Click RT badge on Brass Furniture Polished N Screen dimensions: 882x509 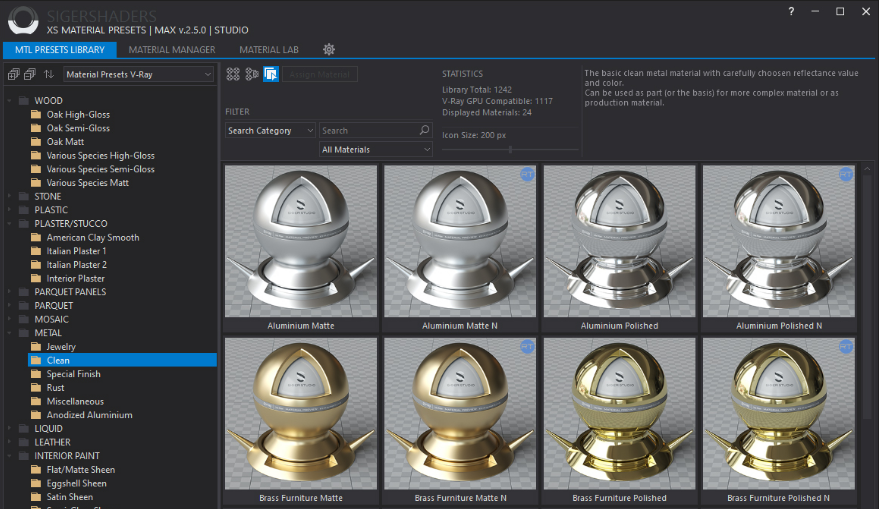click(x=846, y=346)
